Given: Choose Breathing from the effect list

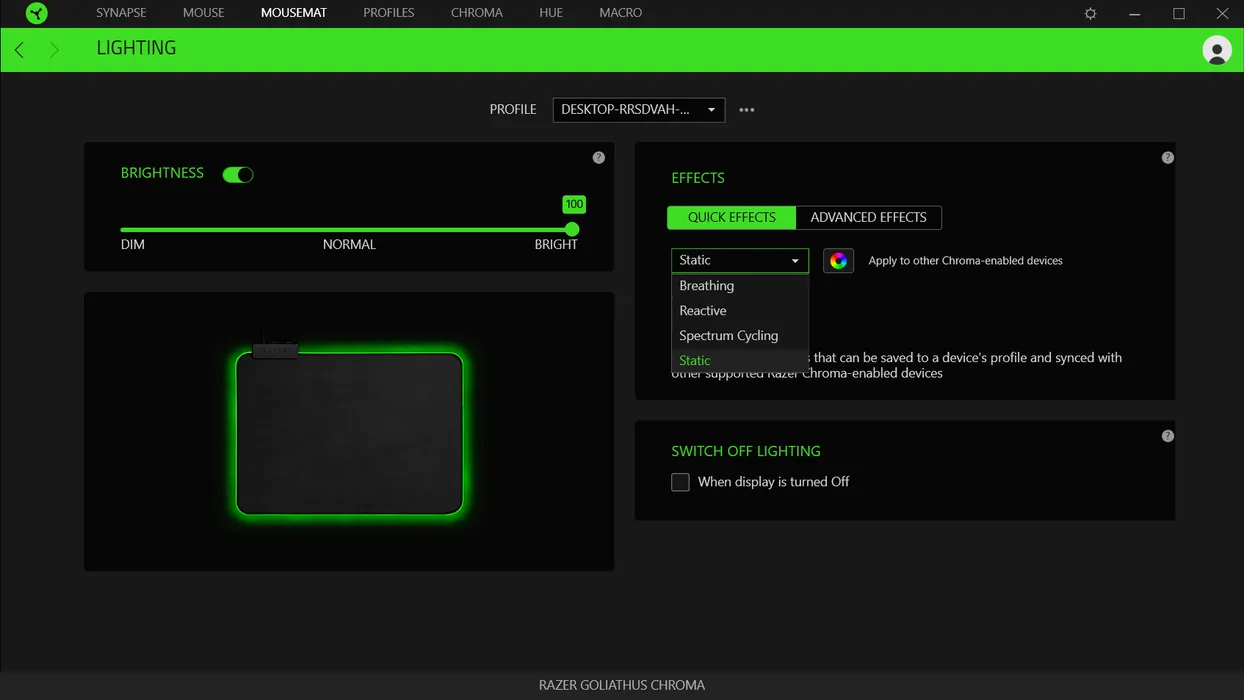Looking at the screenshot, I should pos(740,286).
